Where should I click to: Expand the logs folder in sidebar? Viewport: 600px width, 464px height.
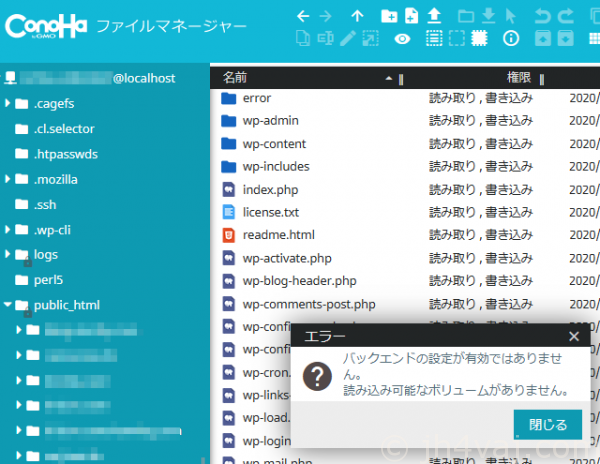(x=8, y=255)
